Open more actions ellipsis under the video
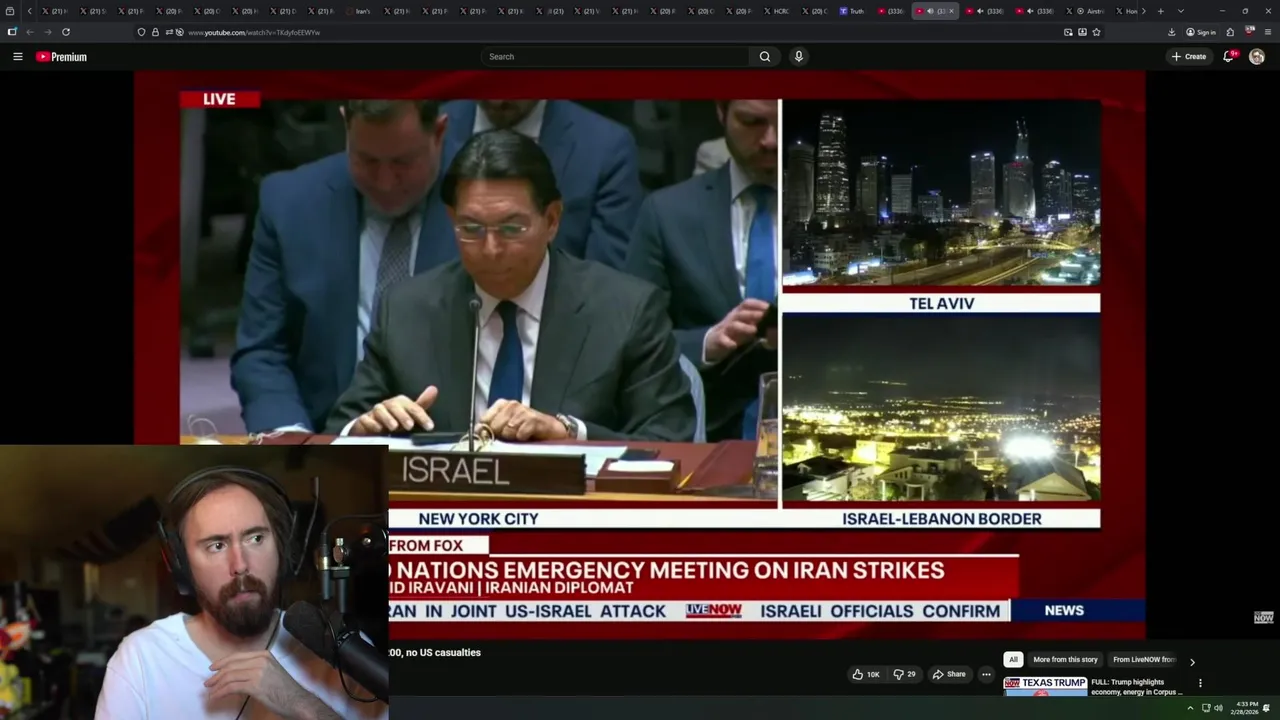The image size is (1280, 720). [x=986, y=674]
